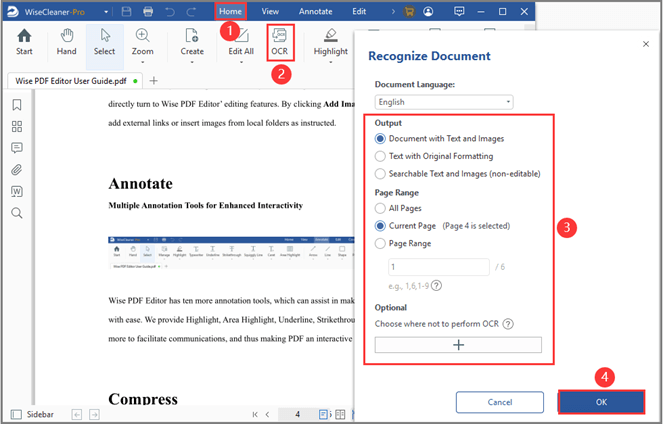The height and width of the screenshot is (424, 663).
Task: Open the feedback message icon
Action: pos(459,11)
